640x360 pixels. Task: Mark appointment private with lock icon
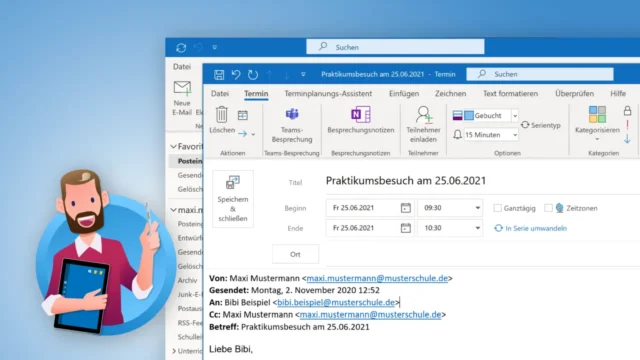pos(627,111)
